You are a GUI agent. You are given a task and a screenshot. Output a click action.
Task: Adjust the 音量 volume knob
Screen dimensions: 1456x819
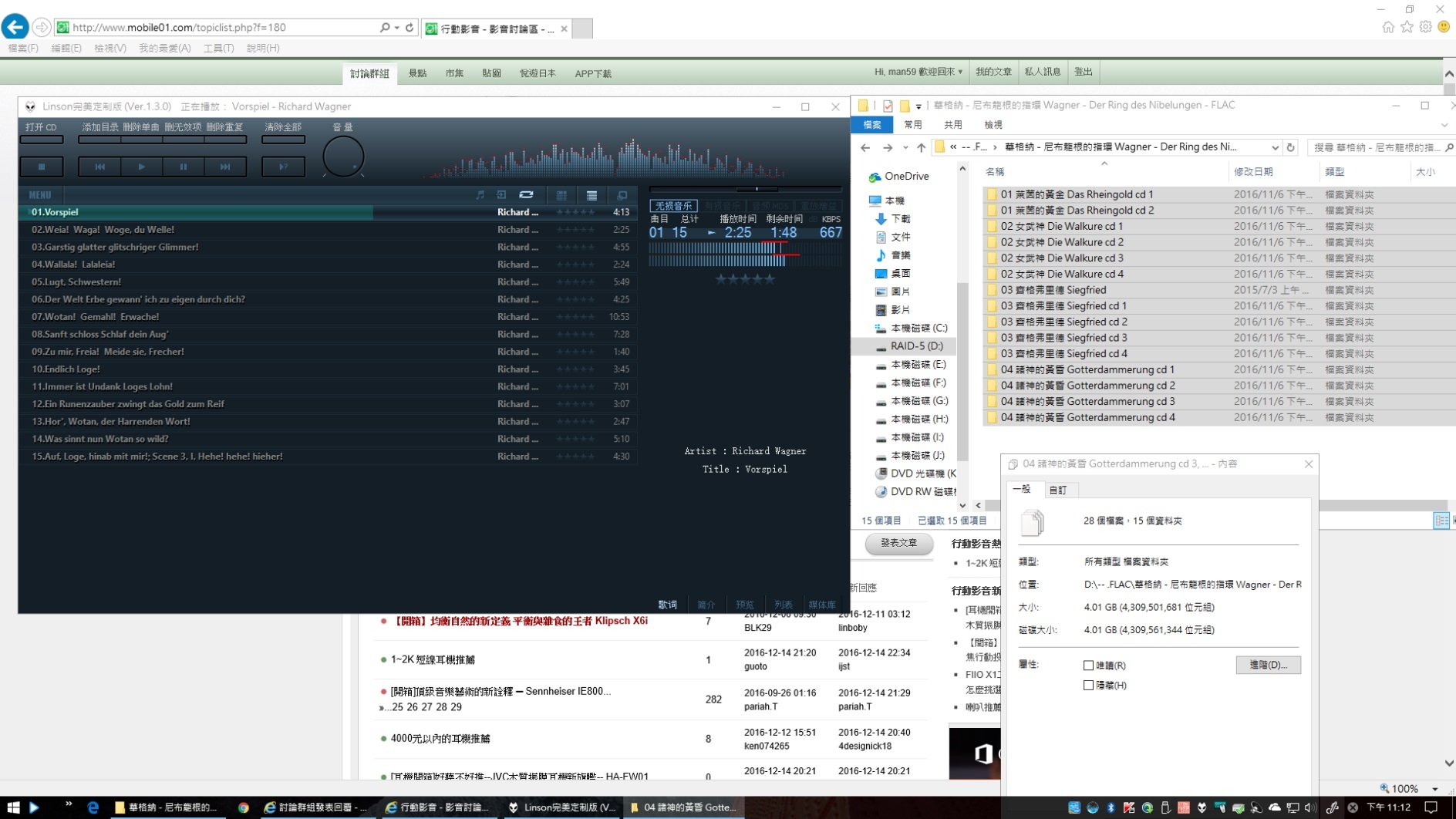click(x=343, y=157)
